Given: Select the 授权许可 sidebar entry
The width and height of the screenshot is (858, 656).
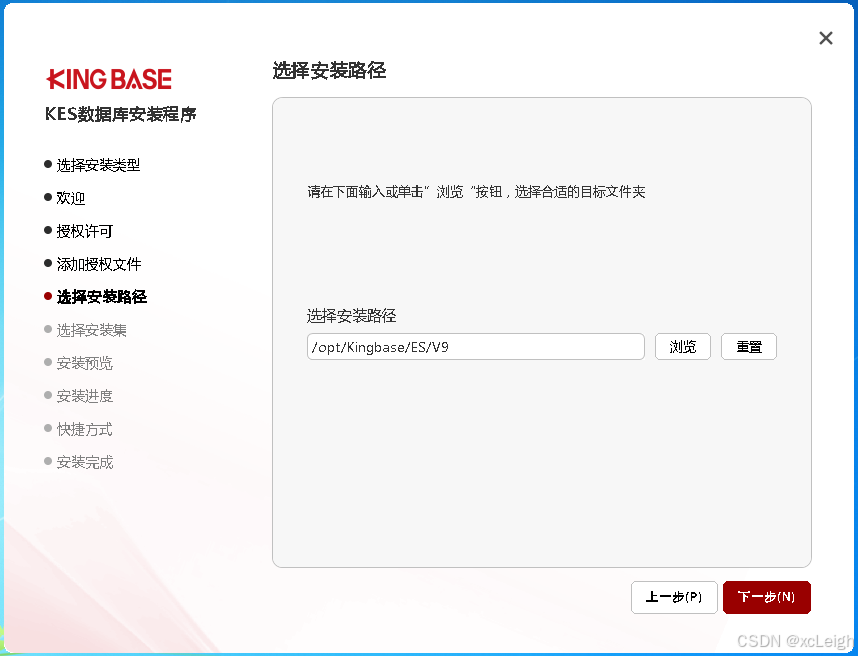Looking at the screenshot, I should pos(87,231).
